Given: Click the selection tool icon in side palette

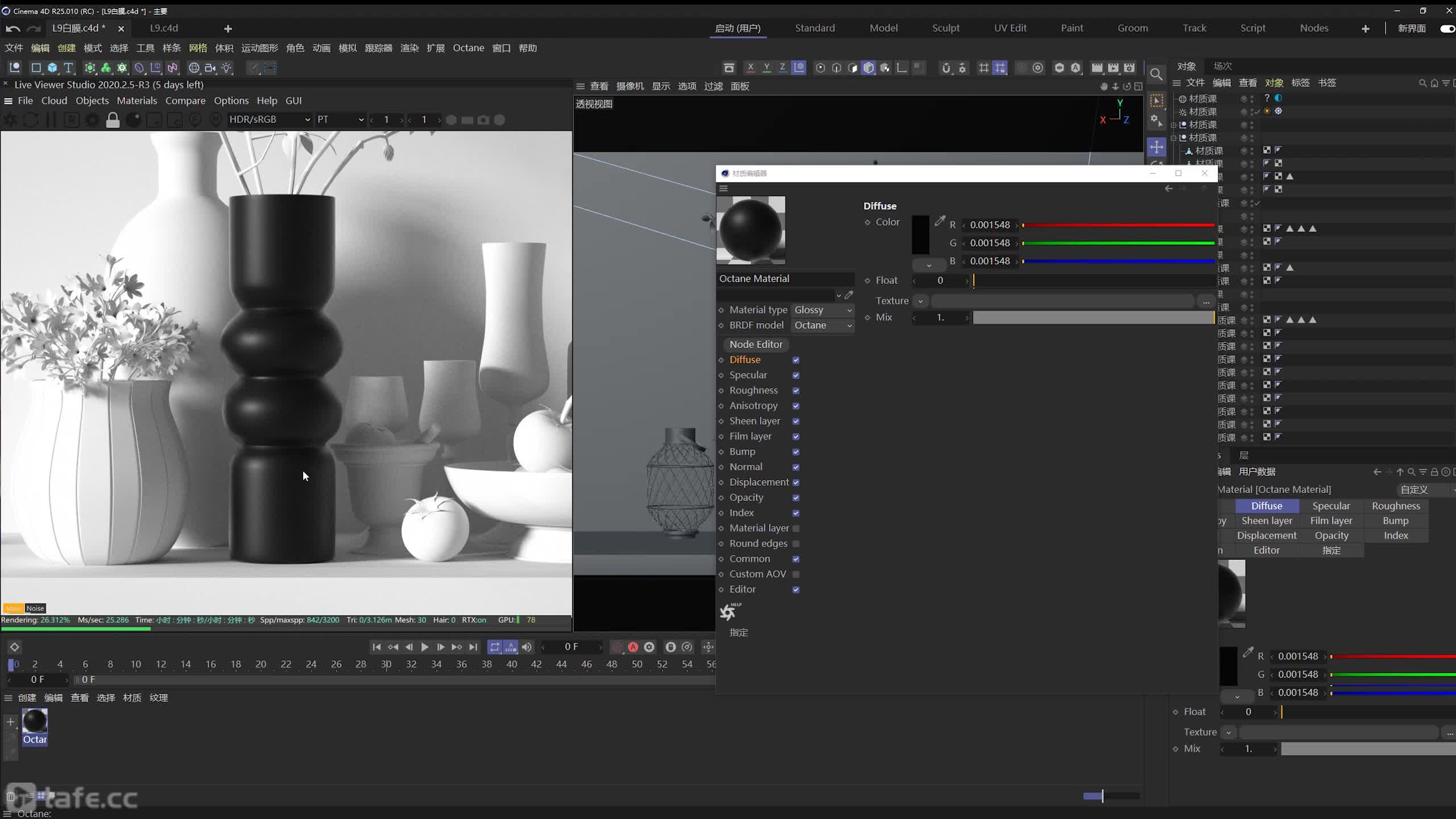Looking at the screenshot, I should [1156, 101].
